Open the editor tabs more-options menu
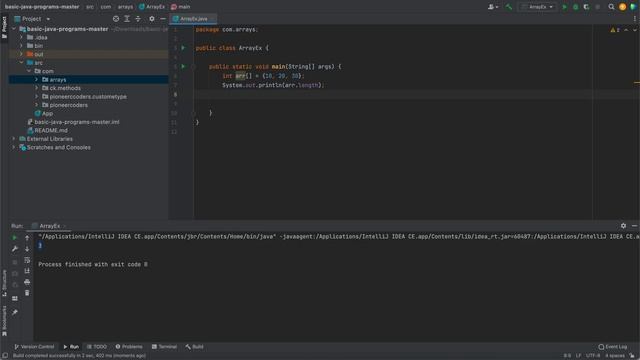This screenshot has height=360, width=640. click(635, 19)
